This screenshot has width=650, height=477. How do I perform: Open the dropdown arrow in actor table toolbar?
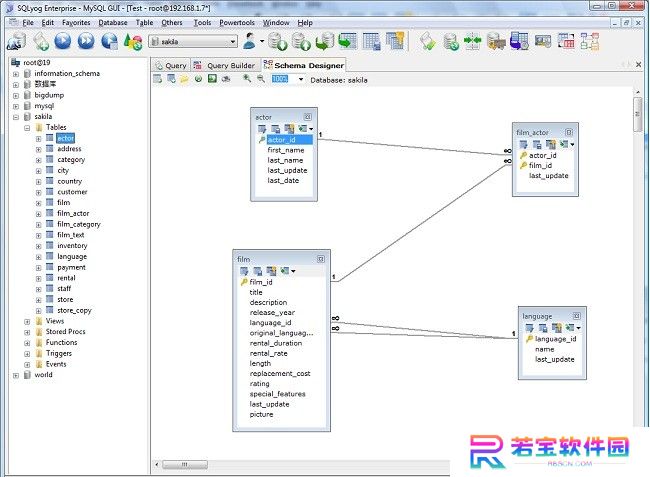(311, 129)
